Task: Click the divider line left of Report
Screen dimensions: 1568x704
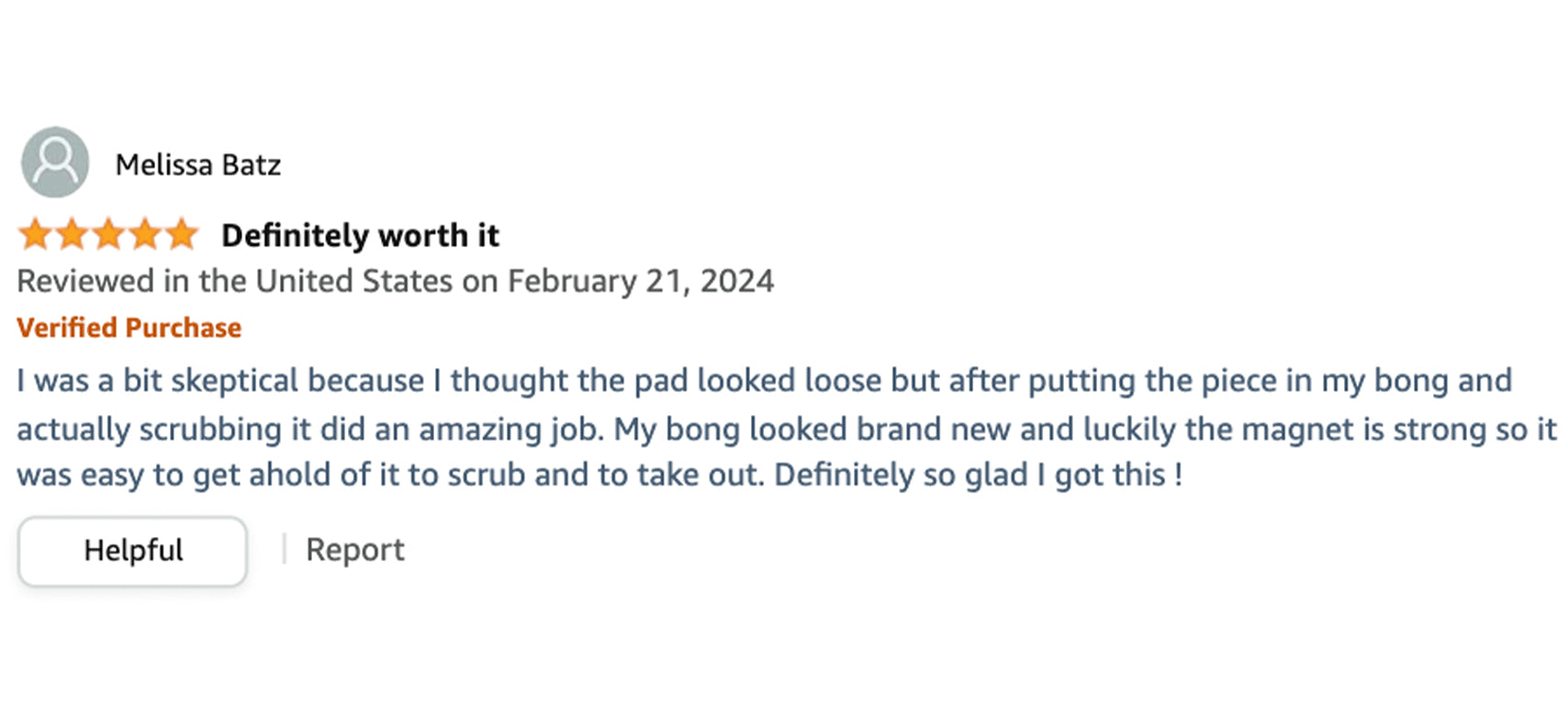Action: [x=285, y=550]
